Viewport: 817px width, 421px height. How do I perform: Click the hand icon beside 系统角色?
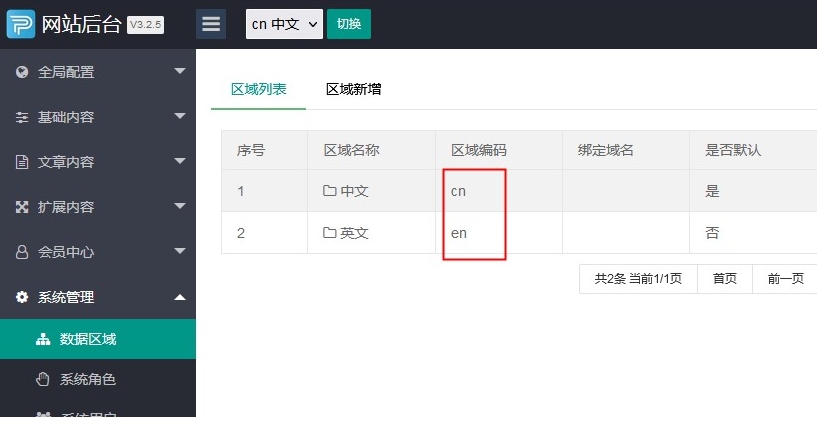[42, 379]
